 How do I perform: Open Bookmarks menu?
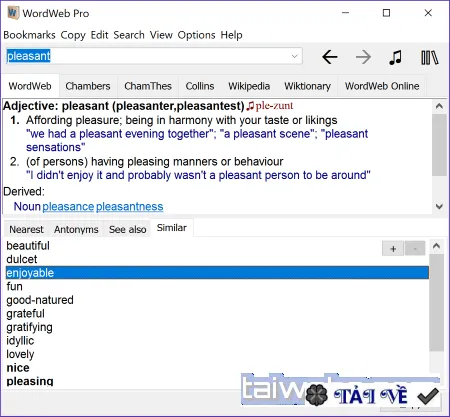tap(29, 35)
